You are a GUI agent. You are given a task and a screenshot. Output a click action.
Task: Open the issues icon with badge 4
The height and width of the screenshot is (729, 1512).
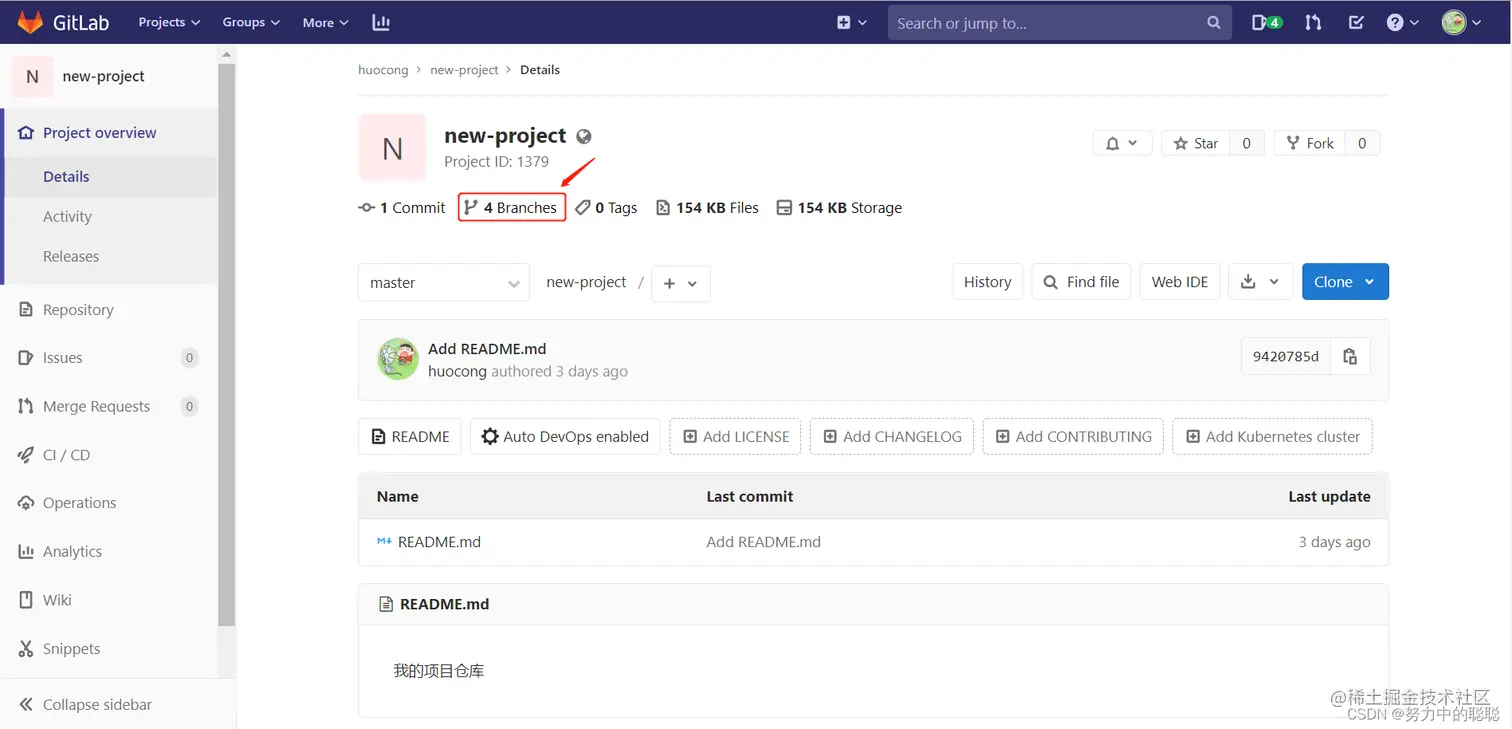point(1267,22)
